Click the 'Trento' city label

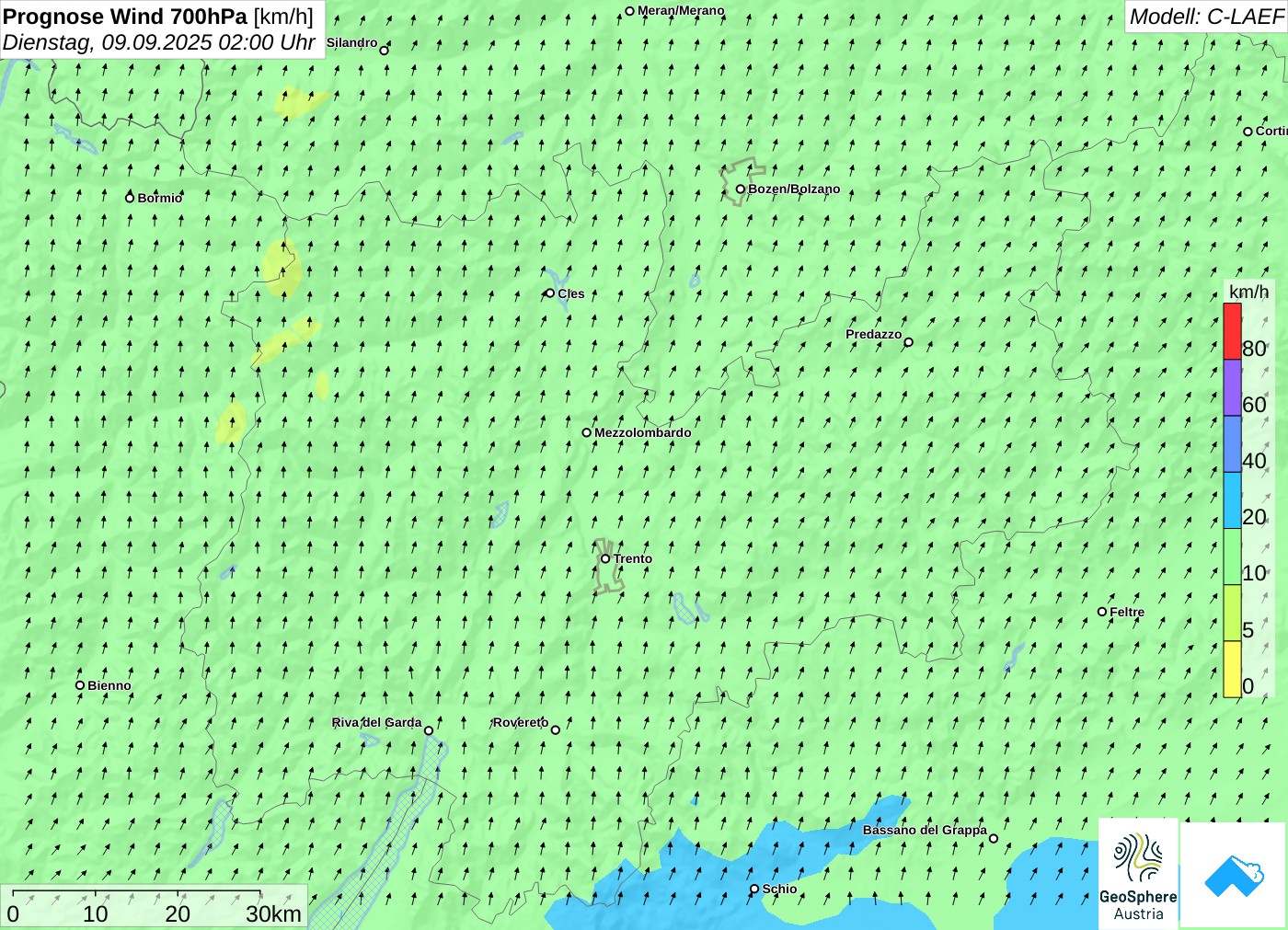[633, 558]
